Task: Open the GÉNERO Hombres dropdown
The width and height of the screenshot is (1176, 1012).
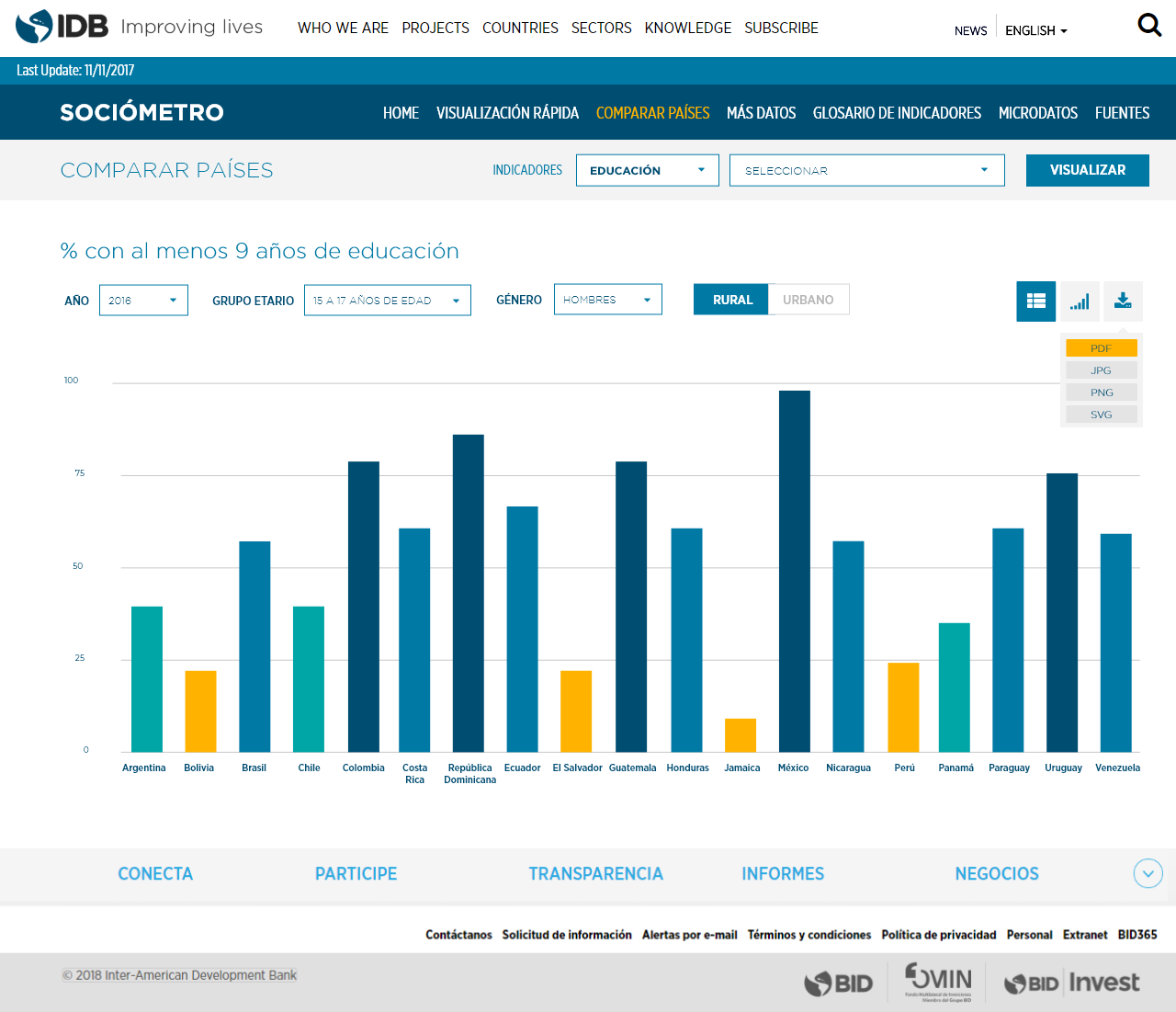Action: (608, 299)
